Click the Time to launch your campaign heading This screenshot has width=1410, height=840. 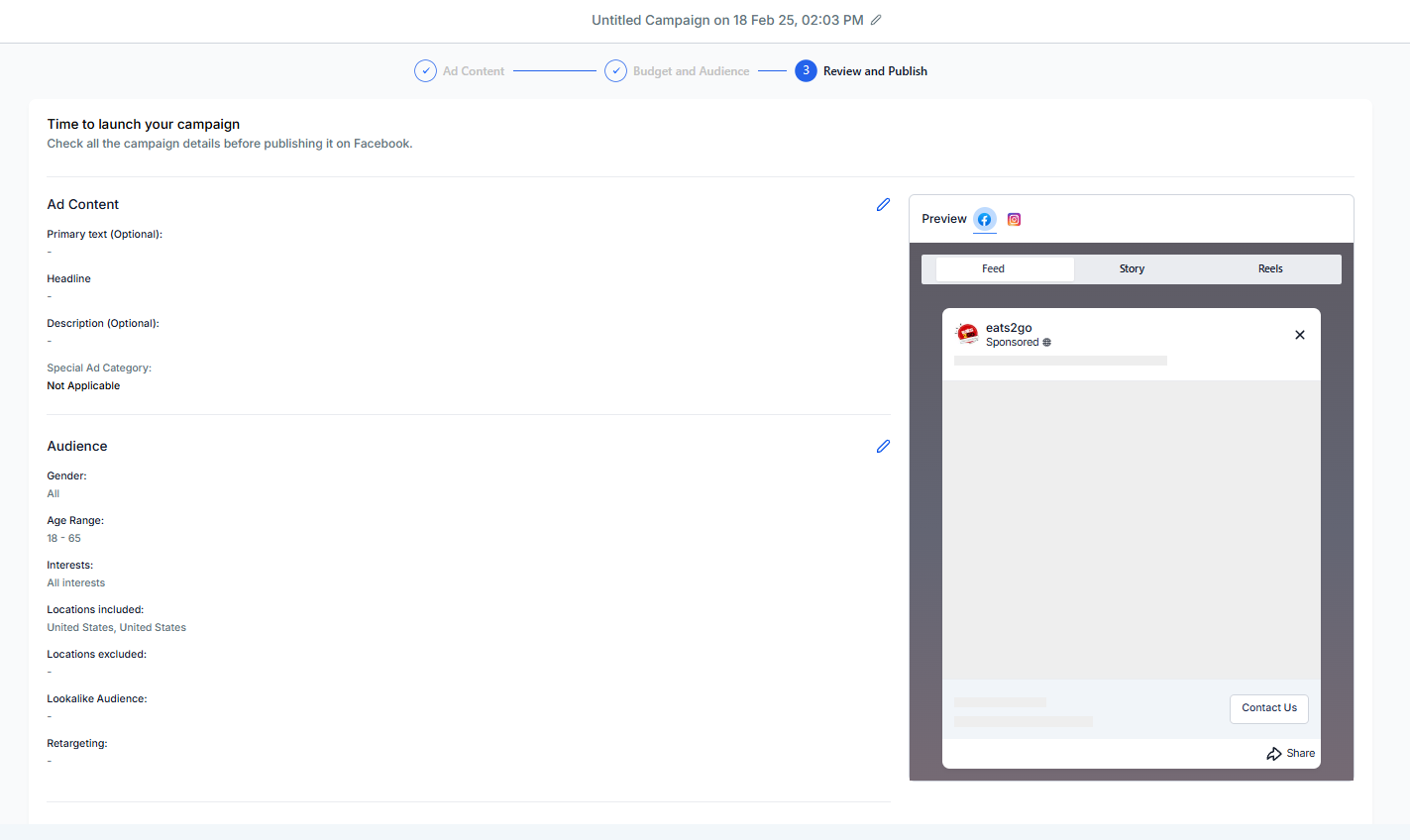pos(144,124)
